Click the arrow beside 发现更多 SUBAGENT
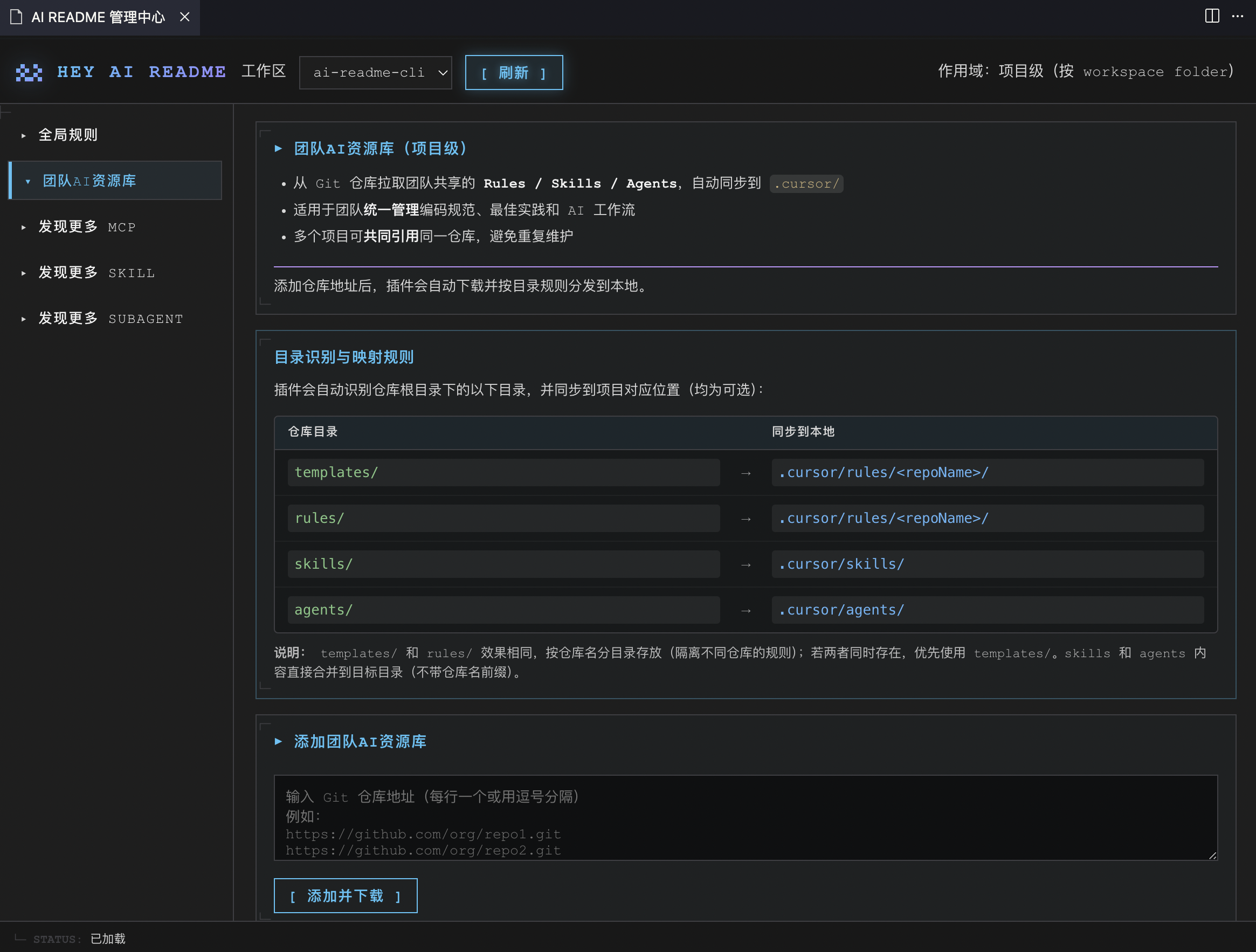The height and width of the screenshot is (952, 1256). click(x=23, y=319)
